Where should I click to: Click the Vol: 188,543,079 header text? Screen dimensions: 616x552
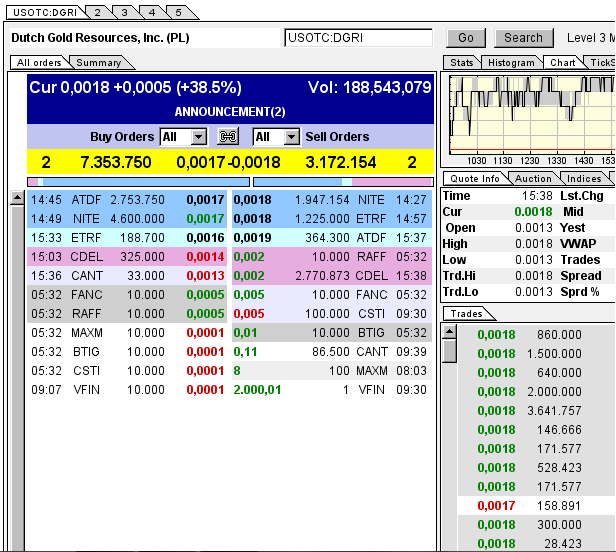click(369, 87)
